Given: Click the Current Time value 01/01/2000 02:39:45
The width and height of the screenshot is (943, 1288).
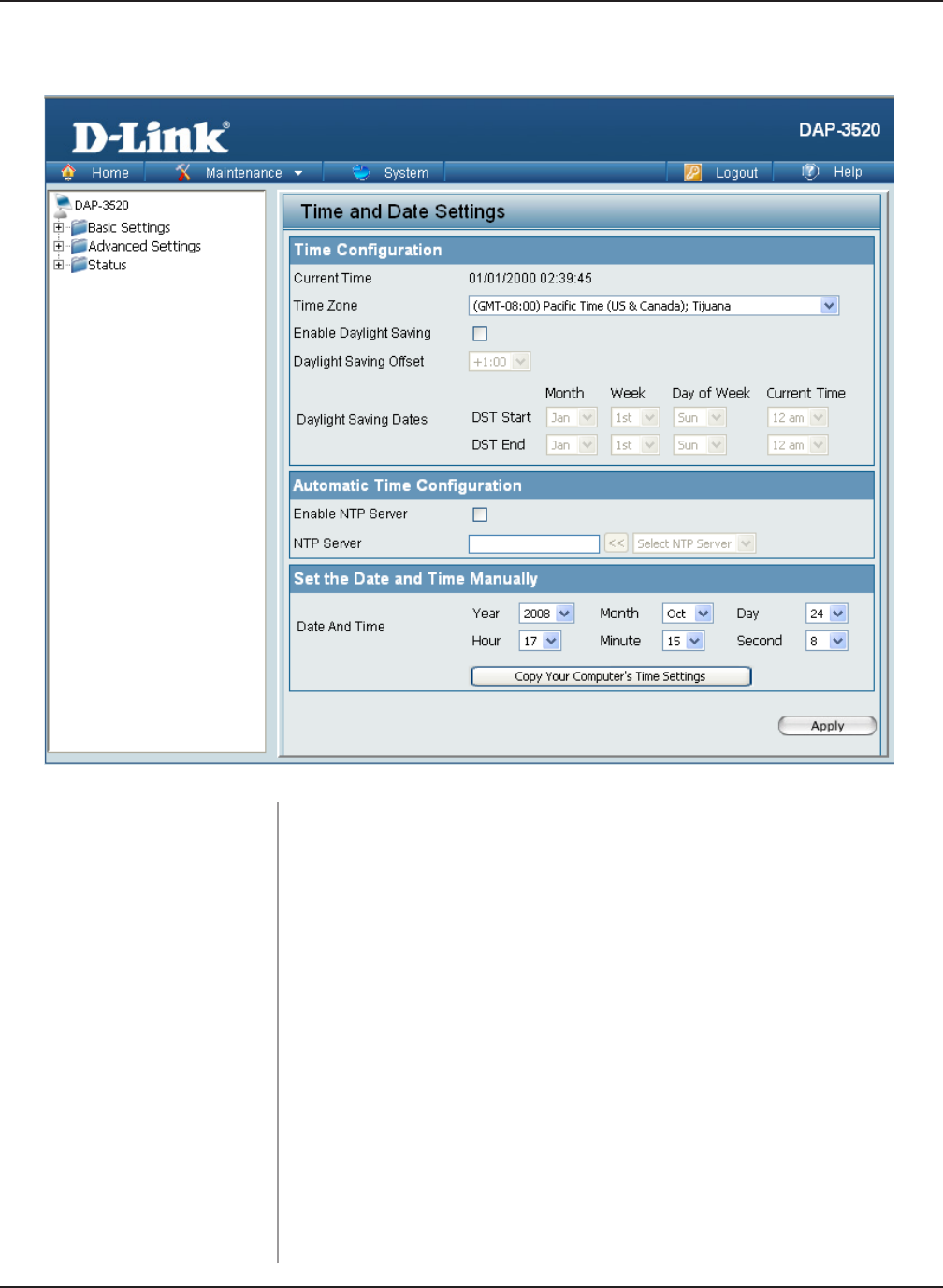Looking at the screenshot, I should tap(530, 278).
